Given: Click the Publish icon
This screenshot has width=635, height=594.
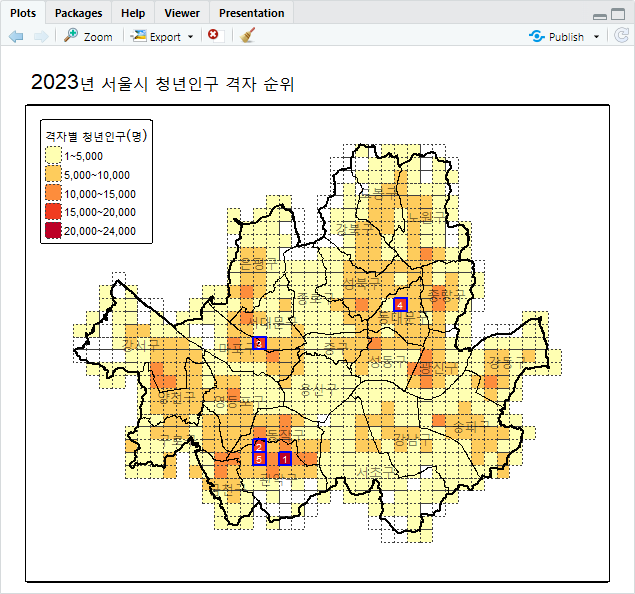Looking at the screenshot, I should [x=537, y=36].
